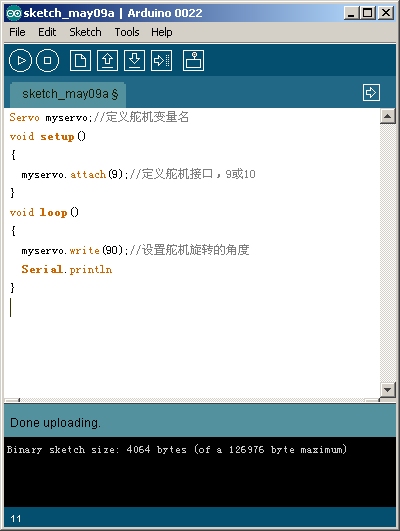
Task: Click the Arduino logo in title bar
Action: pos(14,13)
